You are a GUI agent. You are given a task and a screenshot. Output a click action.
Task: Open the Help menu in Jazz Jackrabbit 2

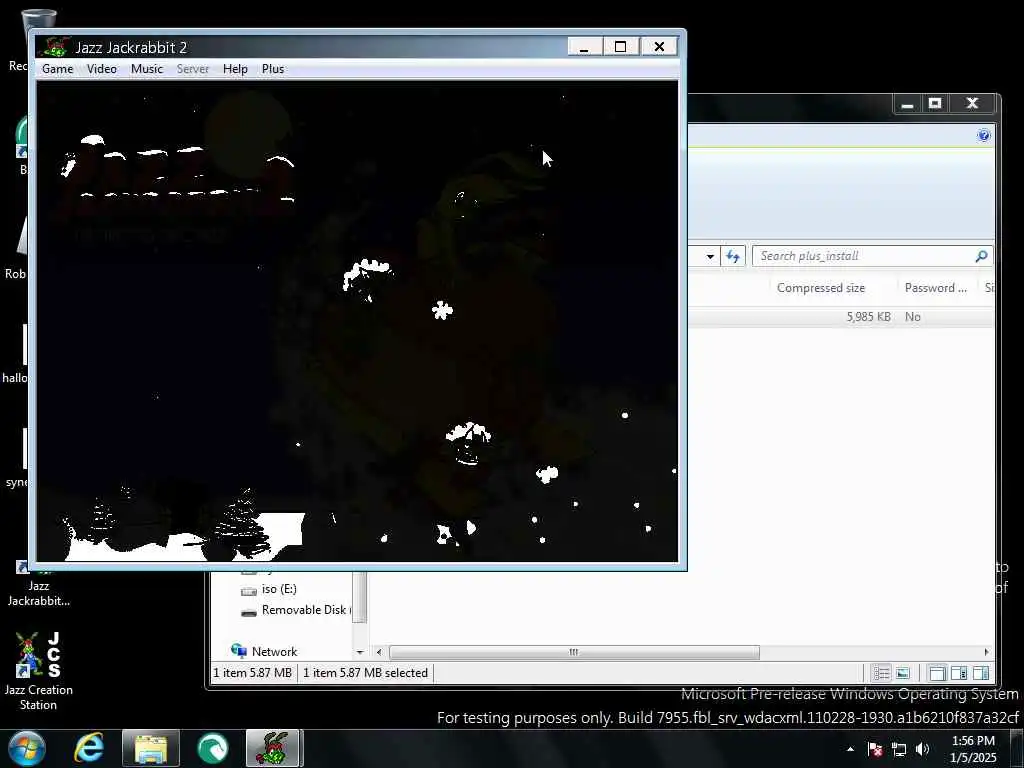[x=235, y=69]
